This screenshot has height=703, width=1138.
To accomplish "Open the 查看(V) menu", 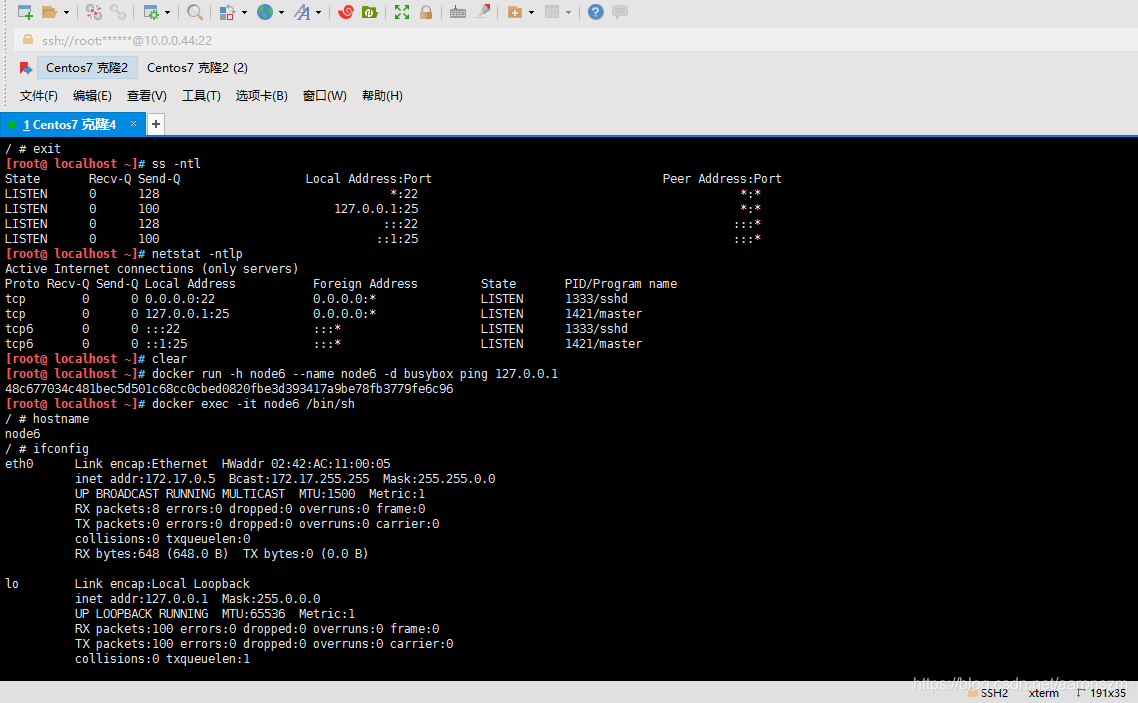I will click(147, 96).
